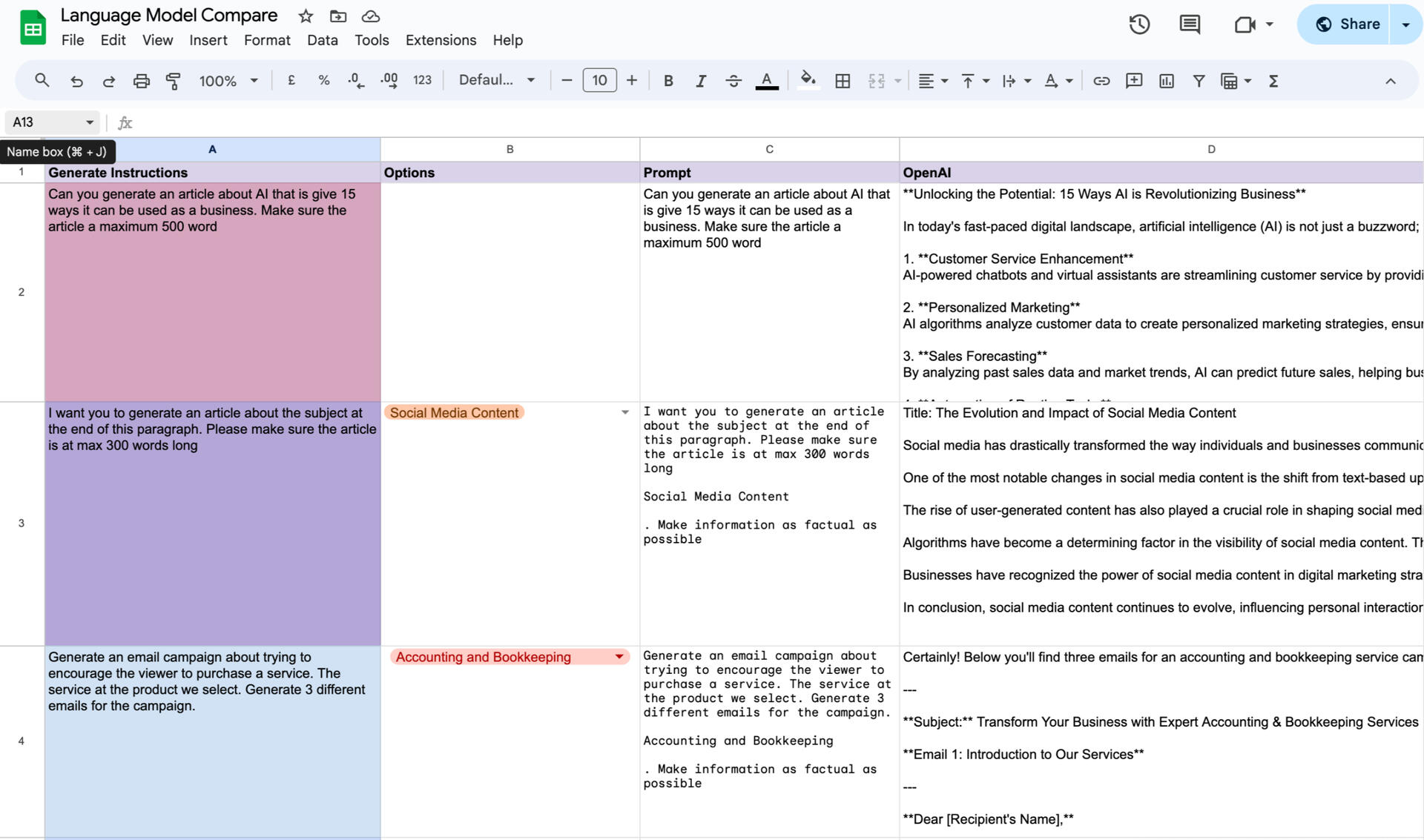Screen dimensions: 1424x840
Task: Open the Data menu
Action: tap(323, 40)
